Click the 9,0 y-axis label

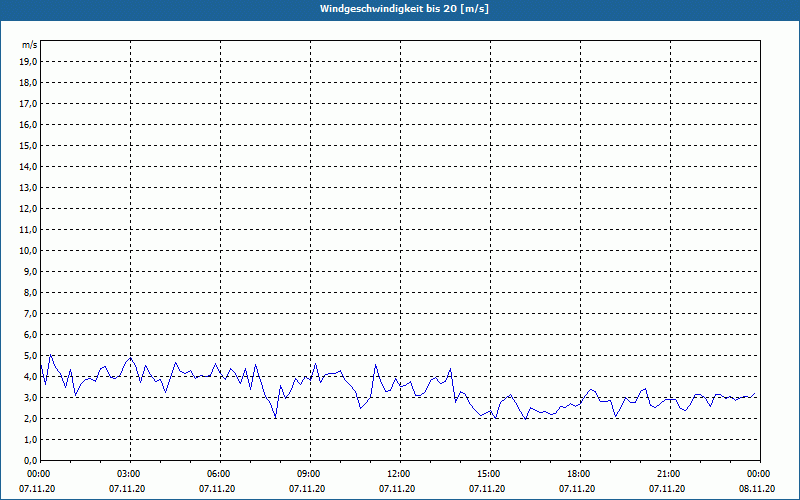[x=30, y=271]
